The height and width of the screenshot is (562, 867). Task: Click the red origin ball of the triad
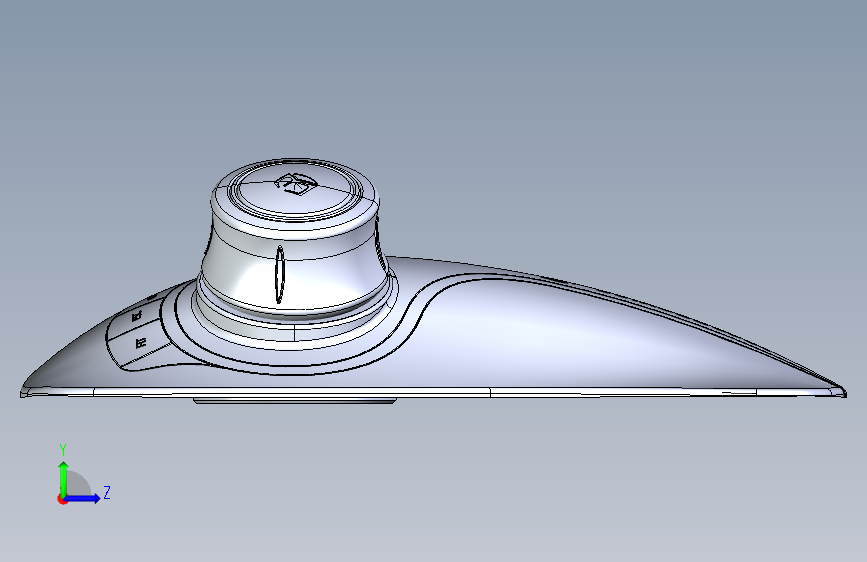[62, 499]
